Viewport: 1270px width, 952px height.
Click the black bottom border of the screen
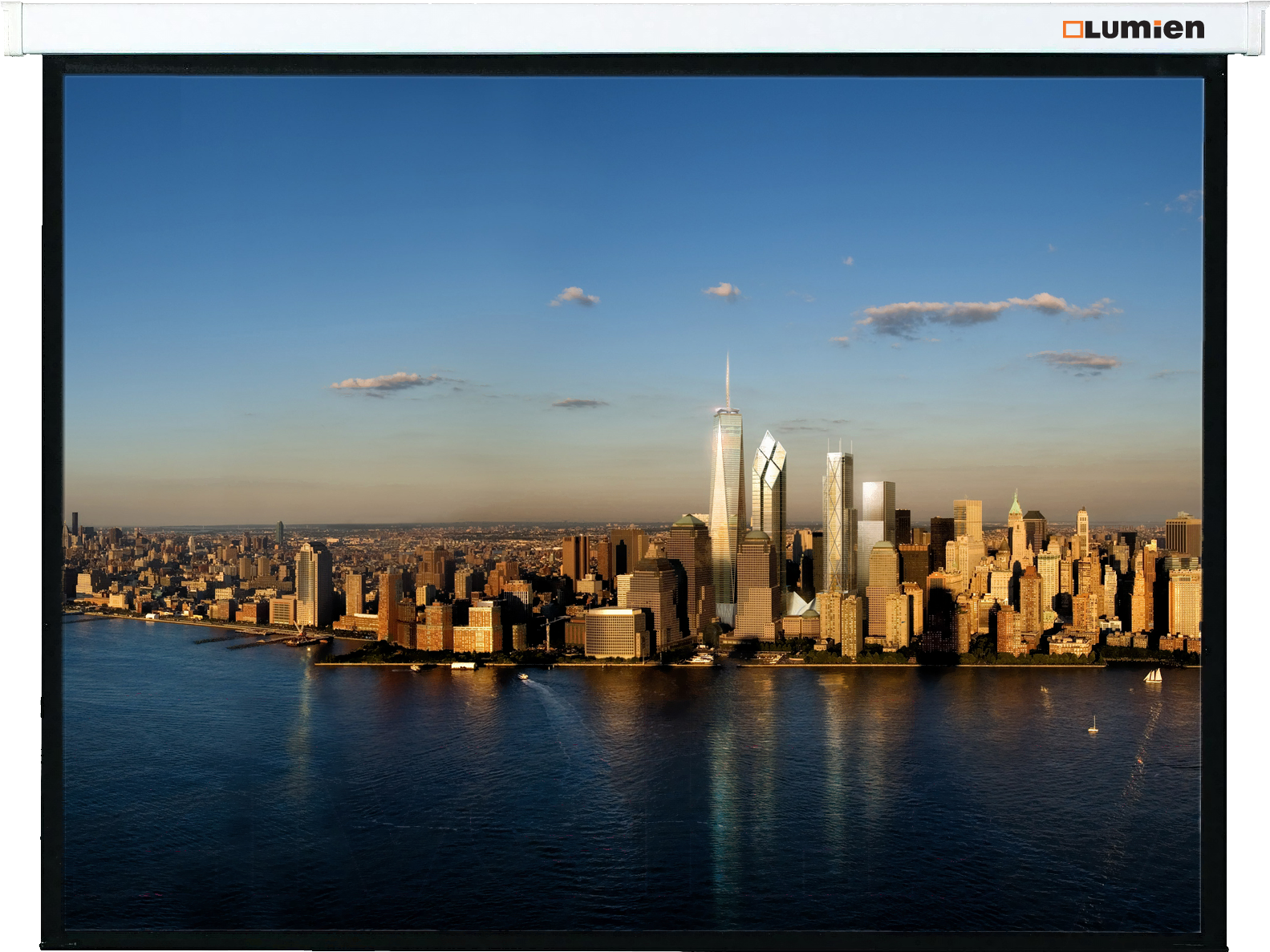point(634,940)
